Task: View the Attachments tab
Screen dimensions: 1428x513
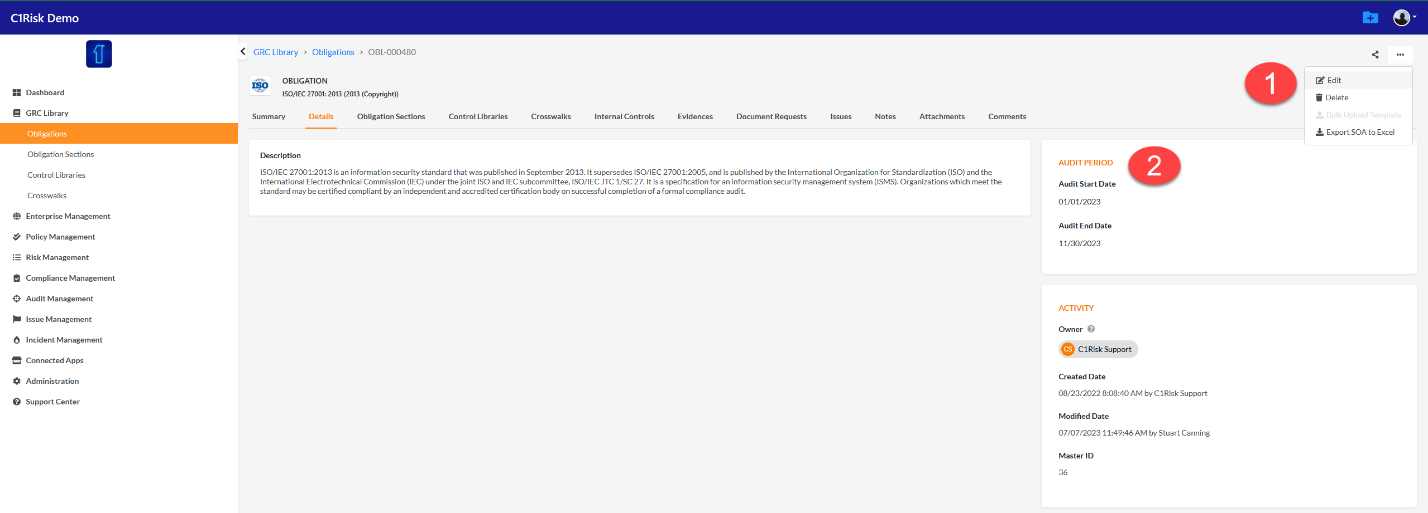Action: [942, 116]
